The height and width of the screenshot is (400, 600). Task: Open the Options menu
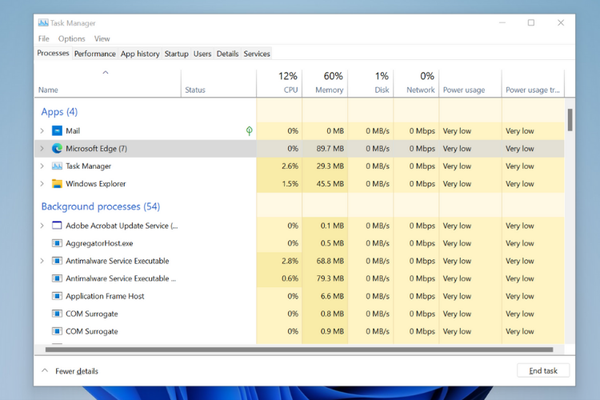[x=72, y=39]
